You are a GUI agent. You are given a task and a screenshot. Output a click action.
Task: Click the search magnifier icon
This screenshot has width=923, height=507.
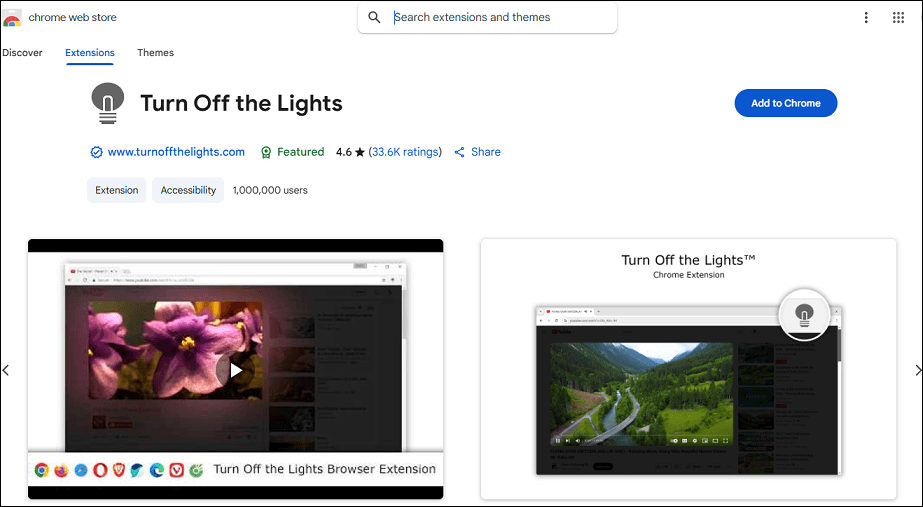(x=374, y=18)
